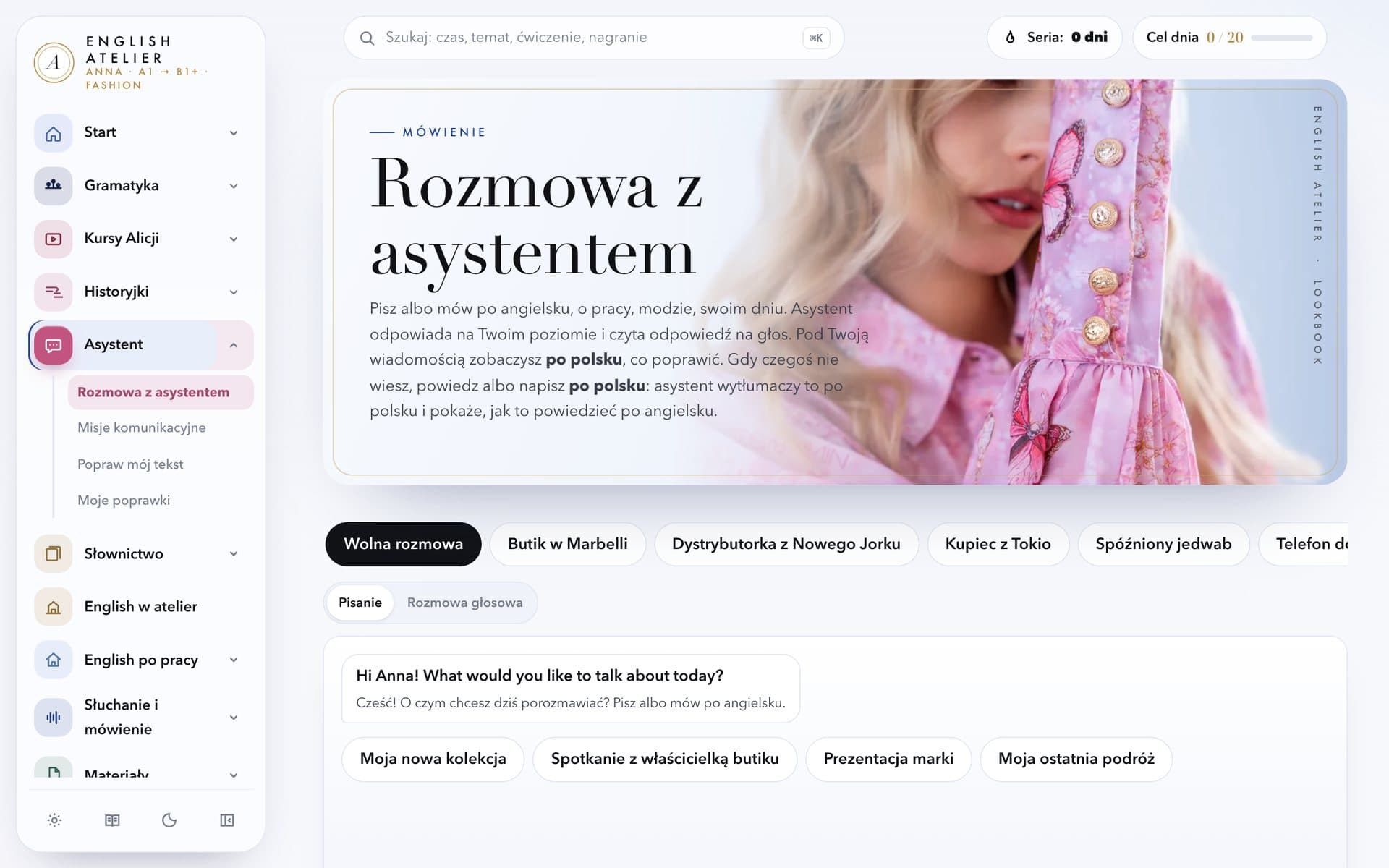The height and width of the screenshot is (868, 1389).
Task: Click the flame streak icon
Action: point(1011,38)
